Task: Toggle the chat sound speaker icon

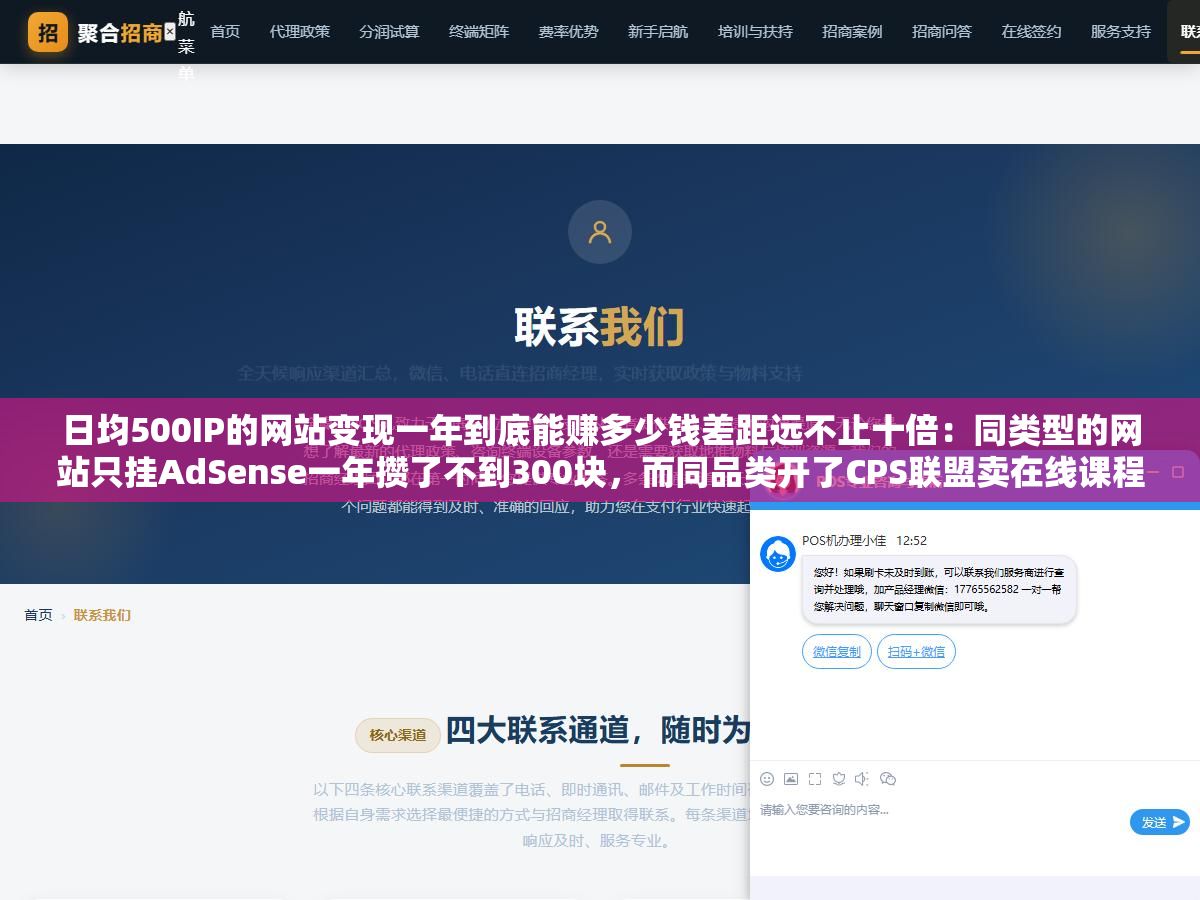Action: pos(863,779)
